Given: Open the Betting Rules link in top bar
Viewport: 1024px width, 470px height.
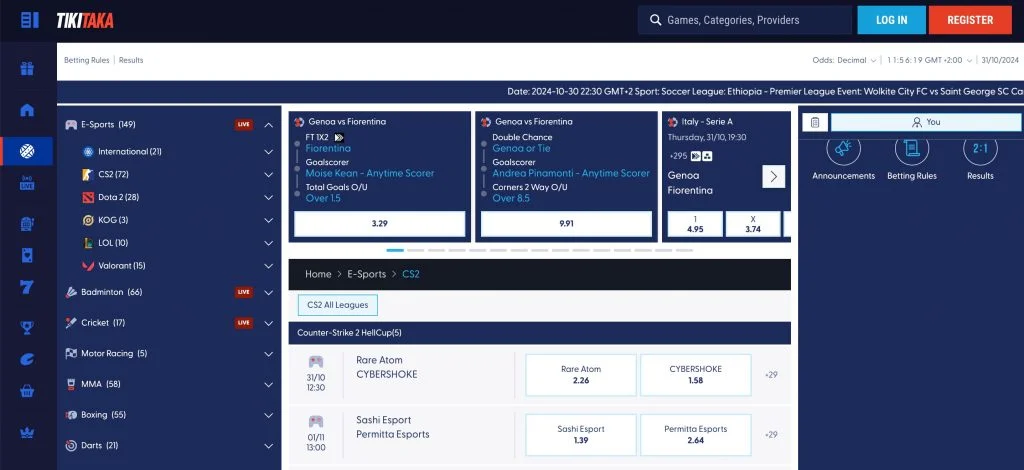Looking at the screenshot, I should [87, 60].
